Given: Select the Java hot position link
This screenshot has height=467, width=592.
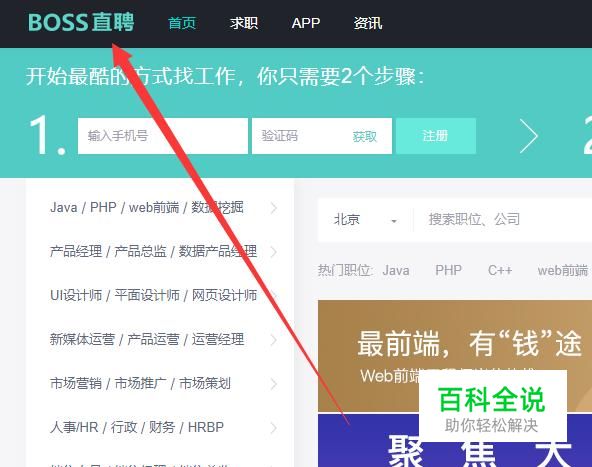Looking at the screenshot, I should pyautogui.click(x=396, y=270).
